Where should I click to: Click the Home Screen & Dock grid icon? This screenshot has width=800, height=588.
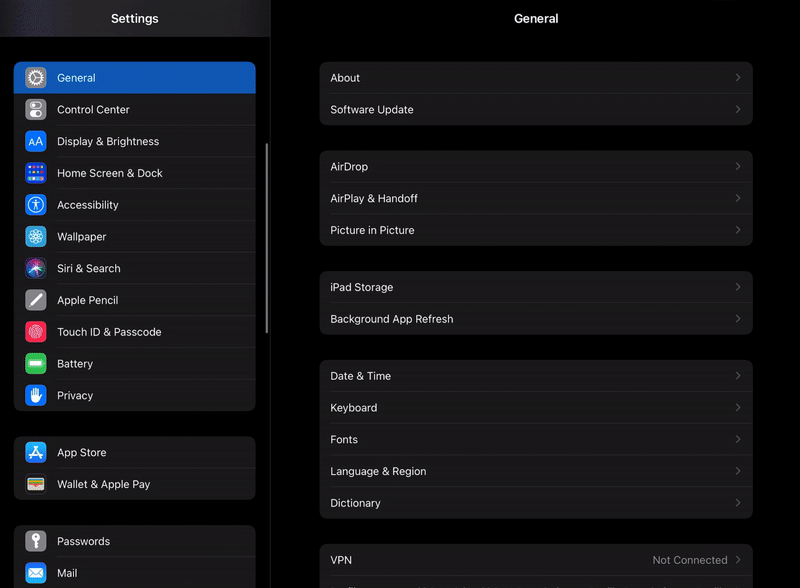(36, 173)
